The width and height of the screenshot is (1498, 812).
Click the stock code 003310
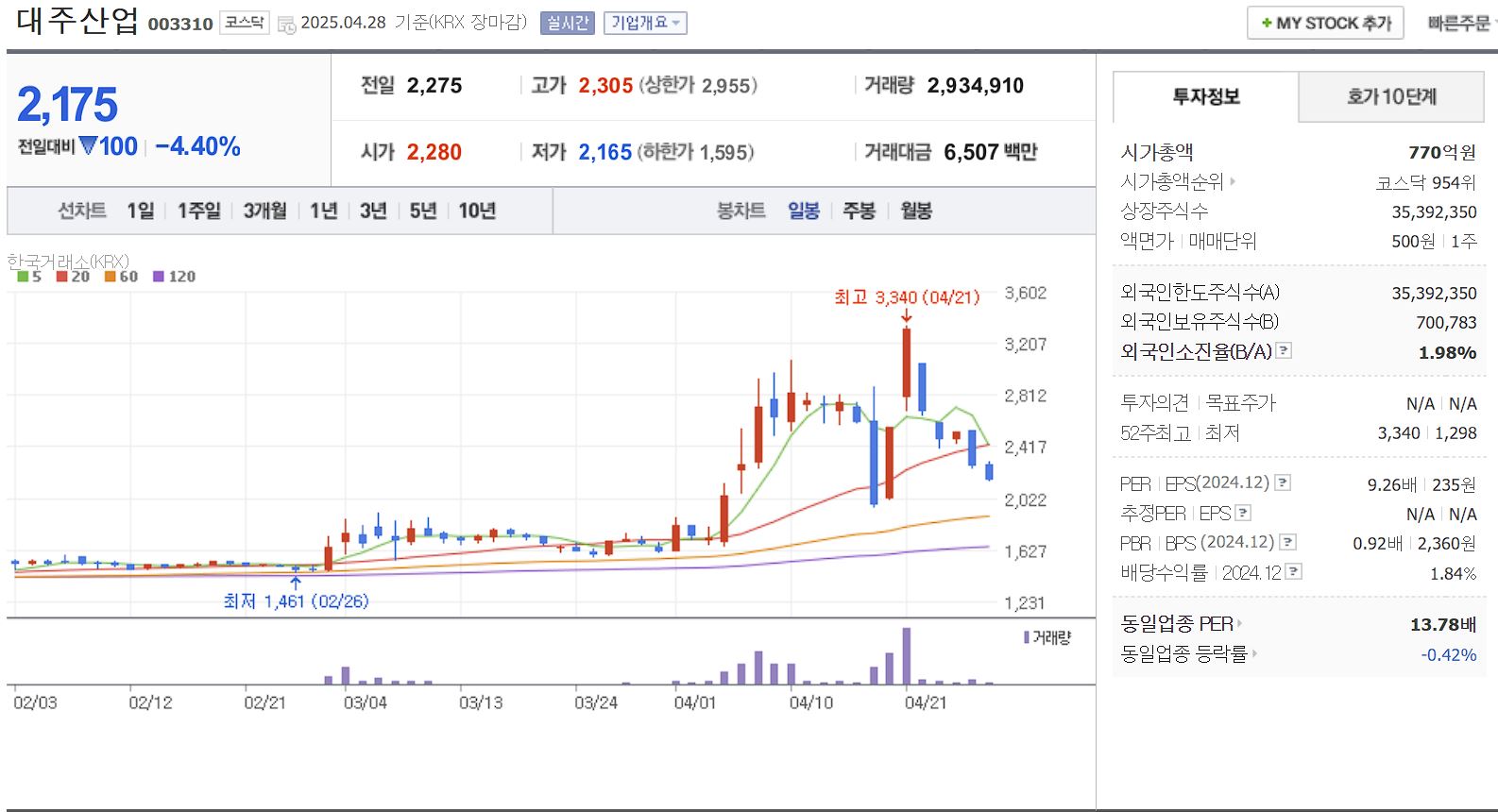click(180, 25)
